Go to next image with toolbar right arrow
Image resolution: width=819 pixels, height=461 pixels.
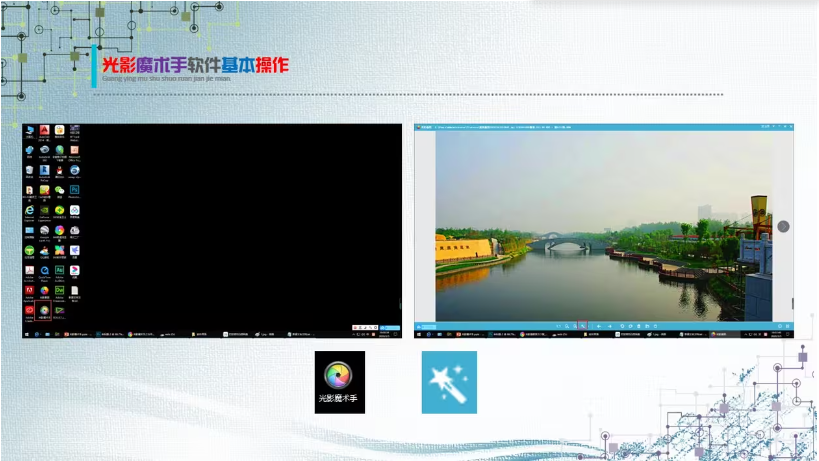click(610, 326)
